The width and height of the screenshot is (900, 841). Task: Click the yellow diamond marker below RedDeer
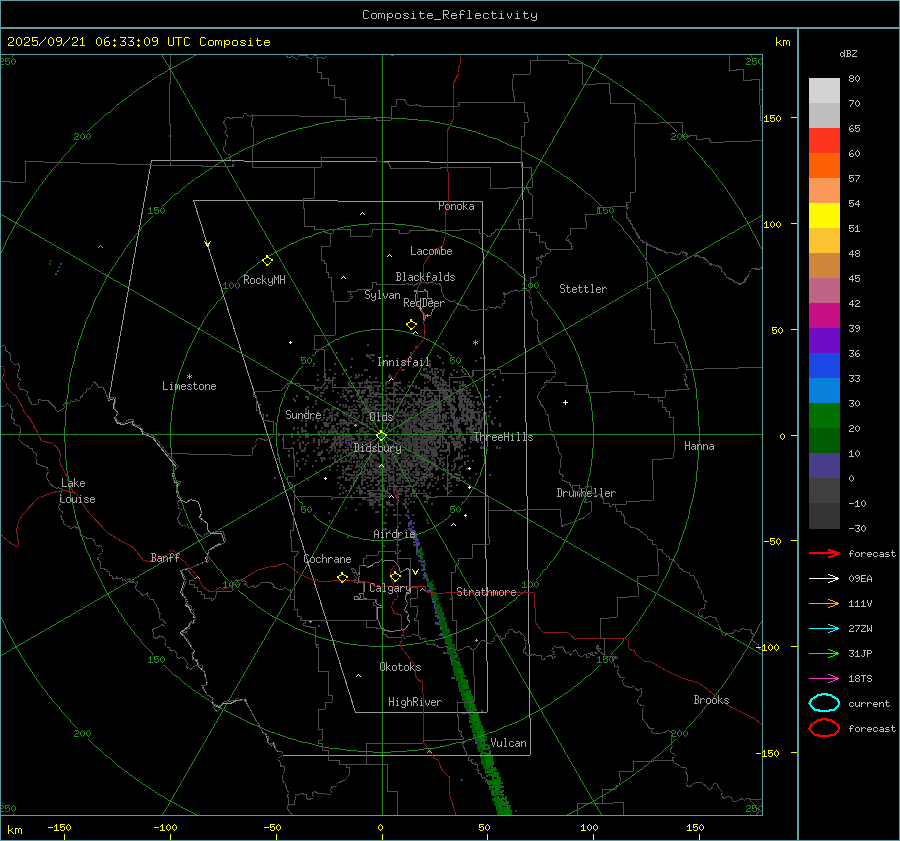point(411,325)
